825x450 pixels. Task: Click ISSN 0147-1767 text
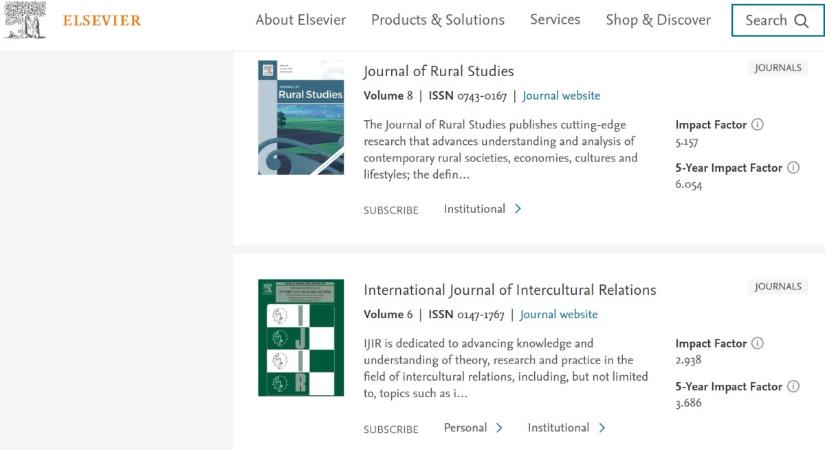(466, 315)
